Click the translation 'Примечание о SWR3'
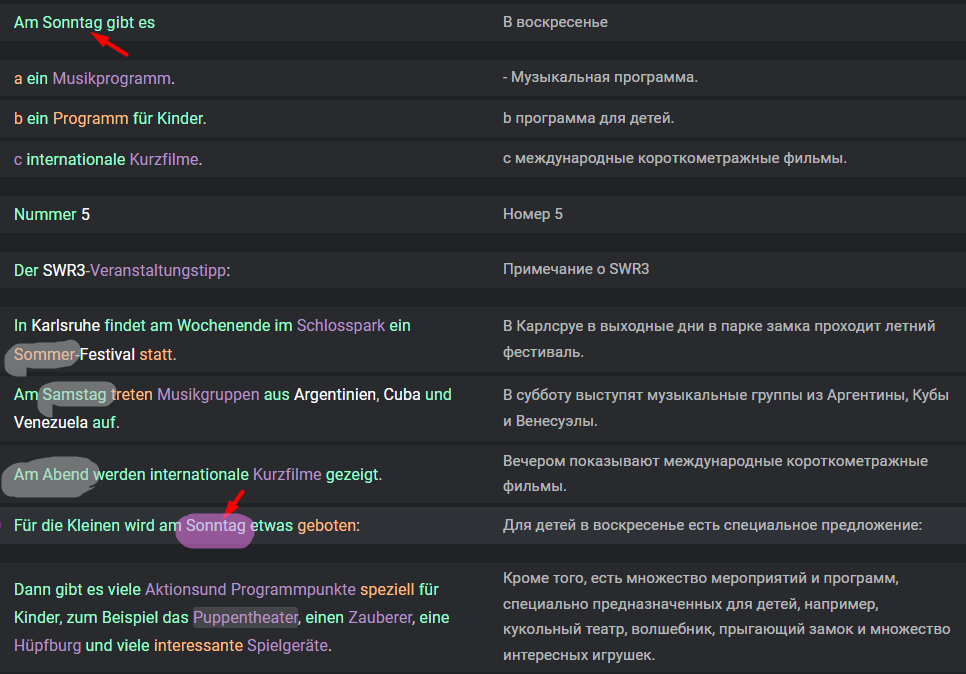 [x=576, y=269]
